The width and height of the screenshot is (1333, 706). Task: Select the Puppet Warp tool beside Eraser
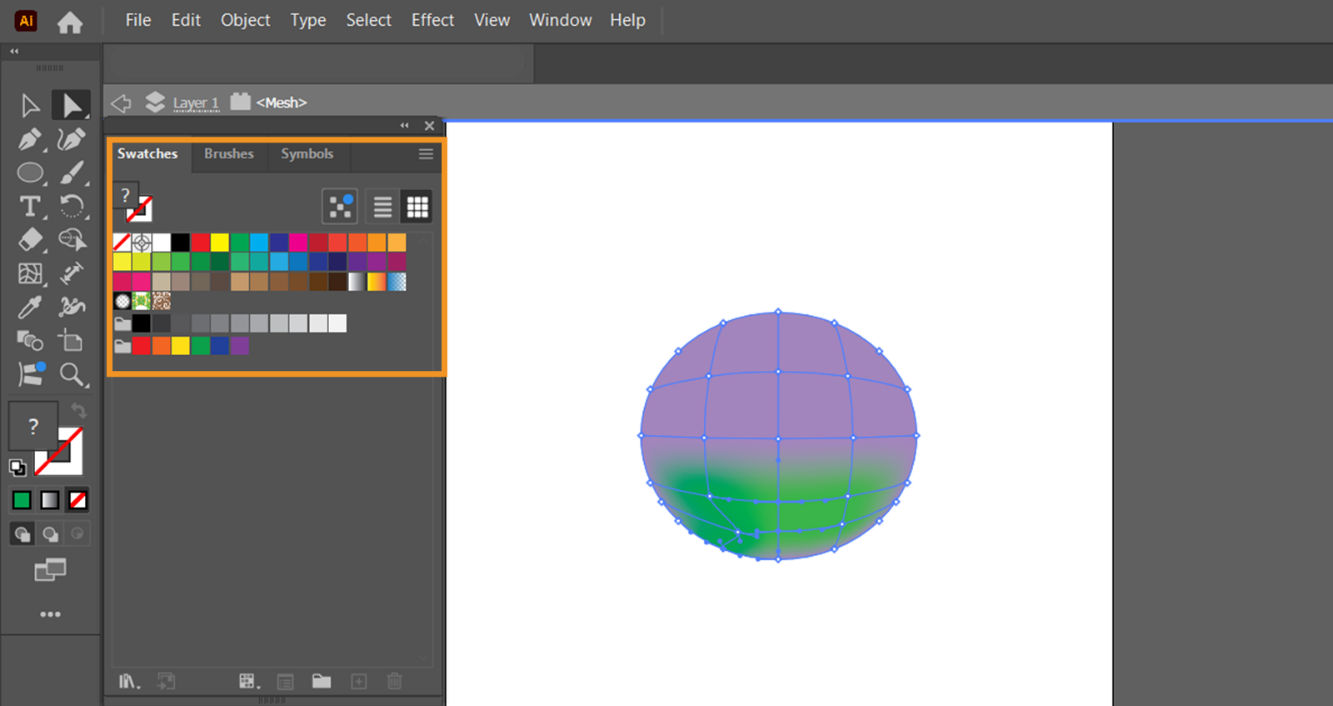click(x=72, y=240)
